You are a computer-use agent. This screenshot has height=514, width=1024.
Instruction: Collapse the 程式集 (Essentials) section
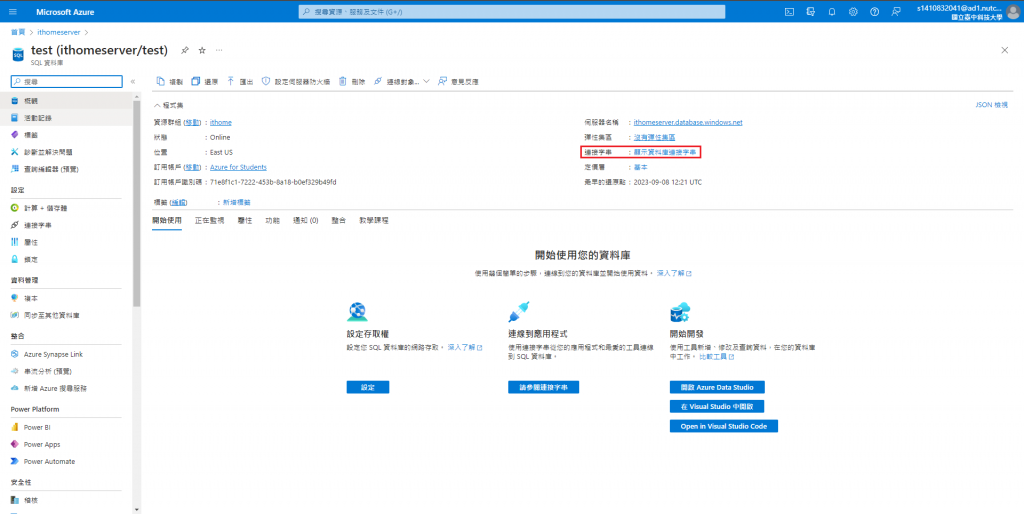coord(168,105)
